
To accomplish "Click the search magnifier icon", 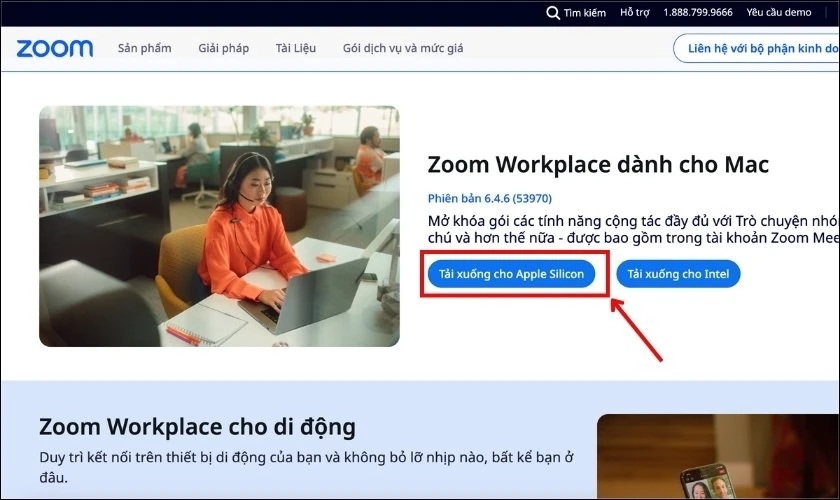I will point(553,13).
